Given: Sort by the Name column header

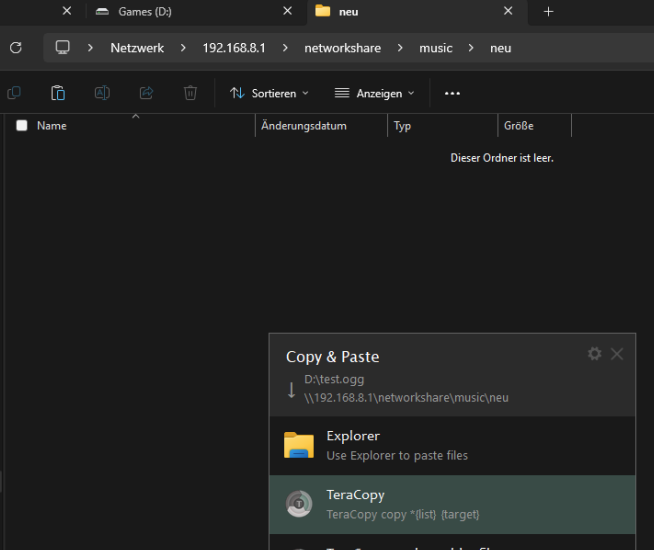Looking at the screenshot, I should pyautogui.click(x=52, y=126).
